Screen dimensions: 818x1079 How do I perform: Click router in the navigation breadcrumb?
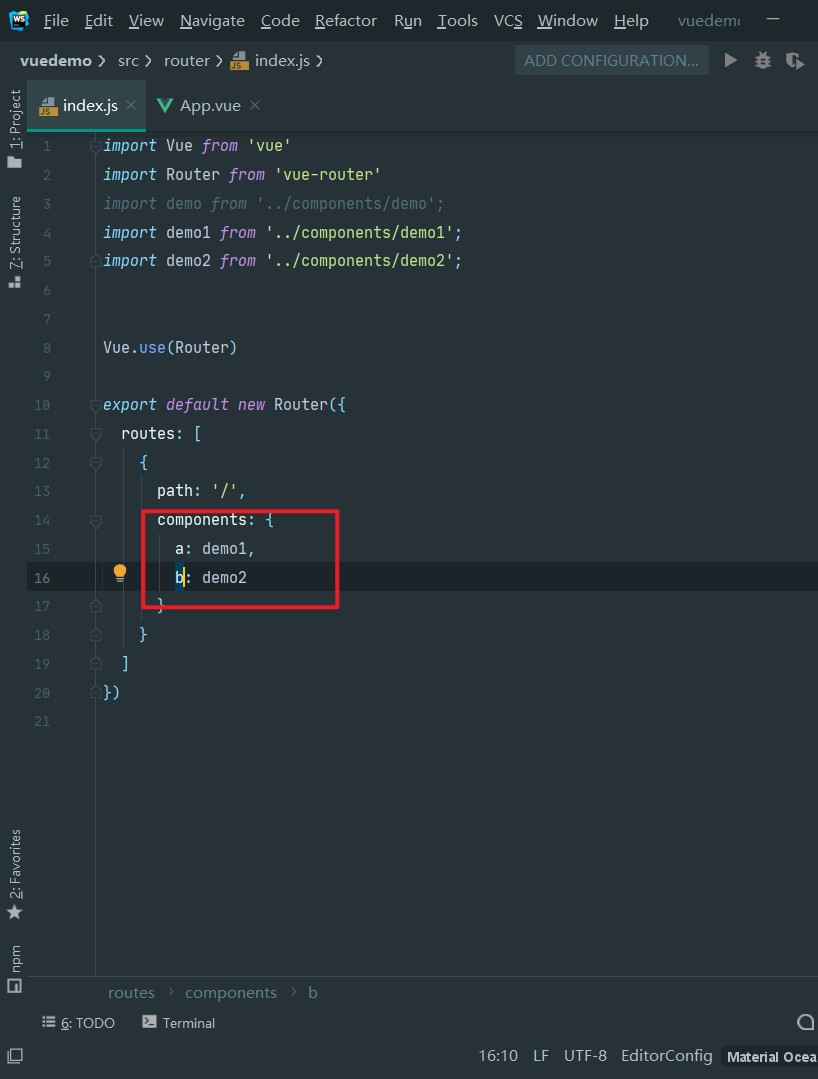click(186, 61)
